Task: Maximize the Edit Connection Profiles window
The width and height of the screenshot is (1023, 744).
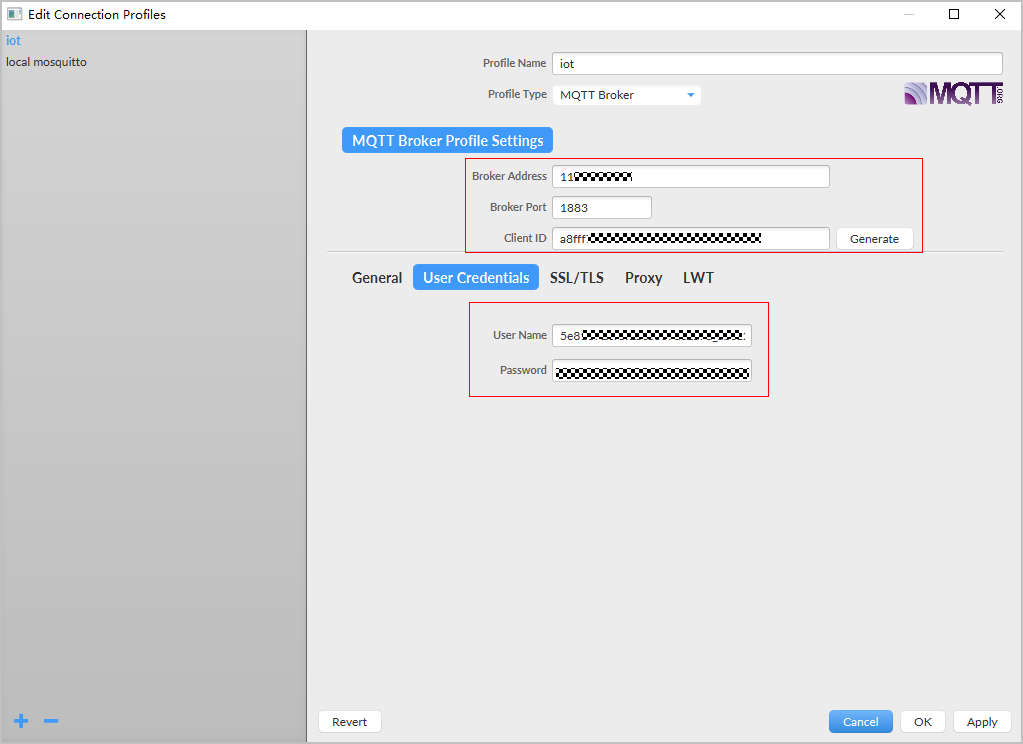Action: pyautogui.click(x=954, y=14)
